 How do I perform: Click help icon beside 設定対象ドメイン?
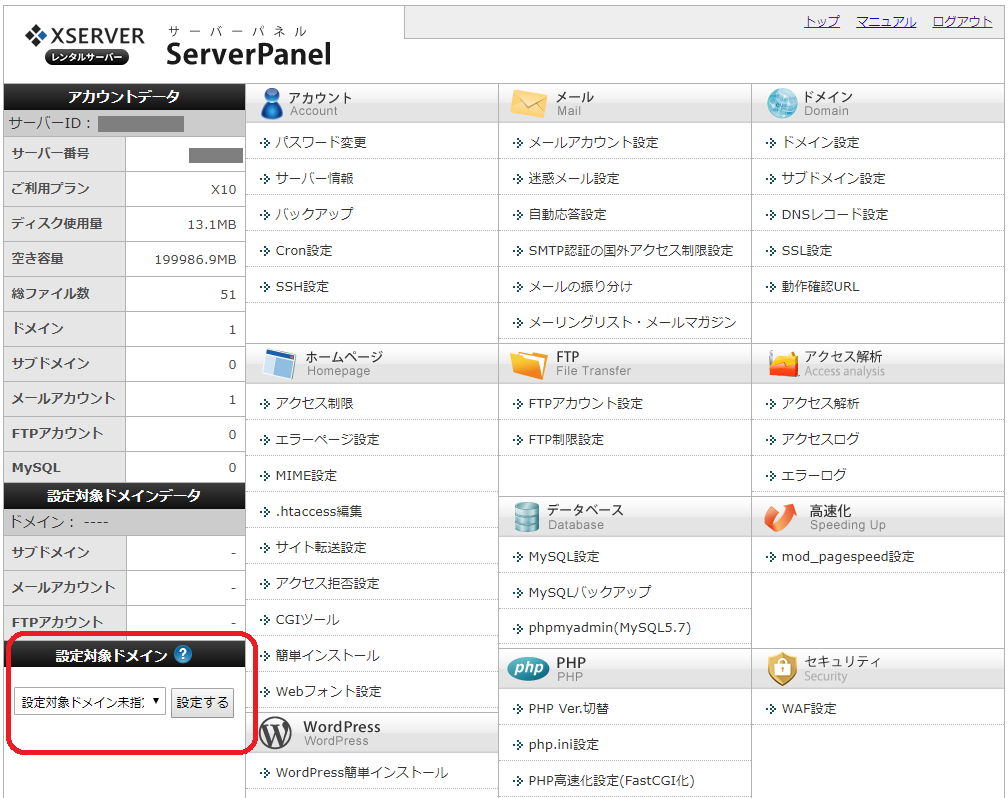click(183, 654)
